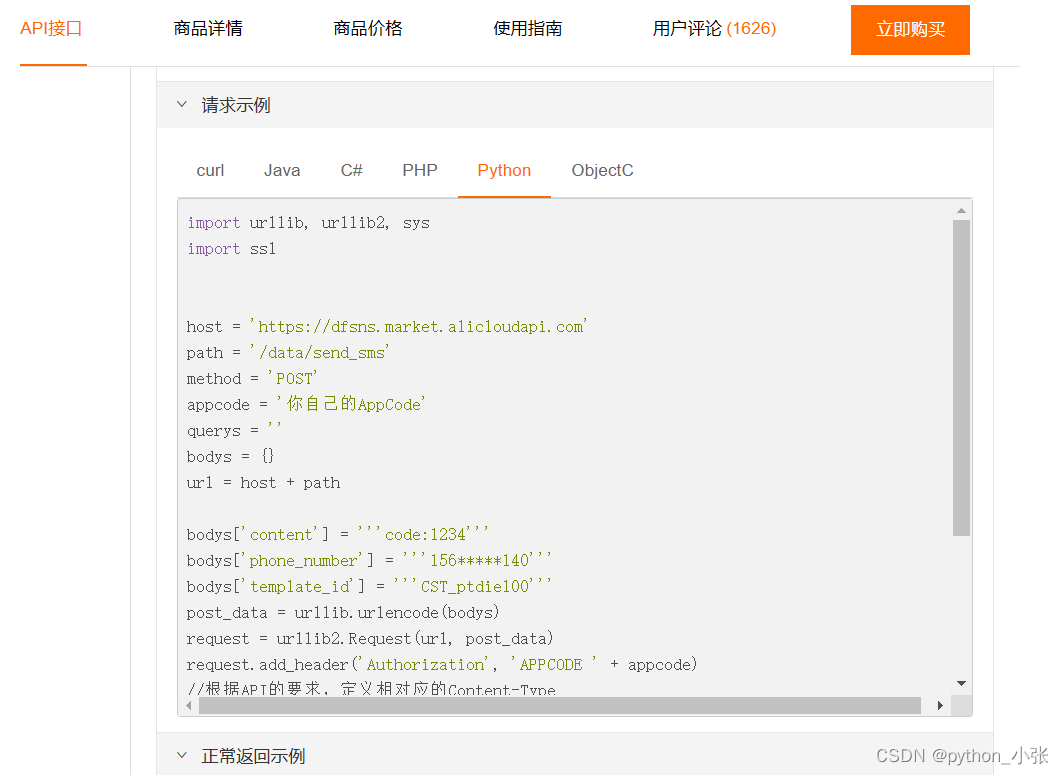Select the C# code tab
The width and height of the screenshot is (1064, 775).
pos(352,170)
